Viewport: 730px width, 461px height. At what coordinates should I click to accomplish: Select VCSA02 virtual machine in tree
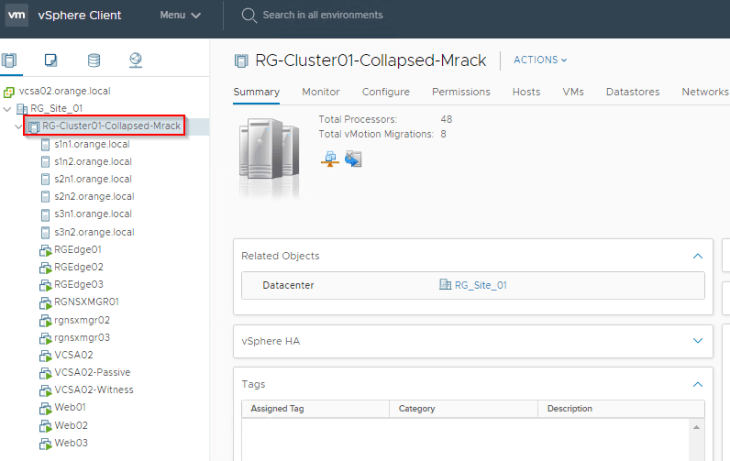tap(74, 355)
